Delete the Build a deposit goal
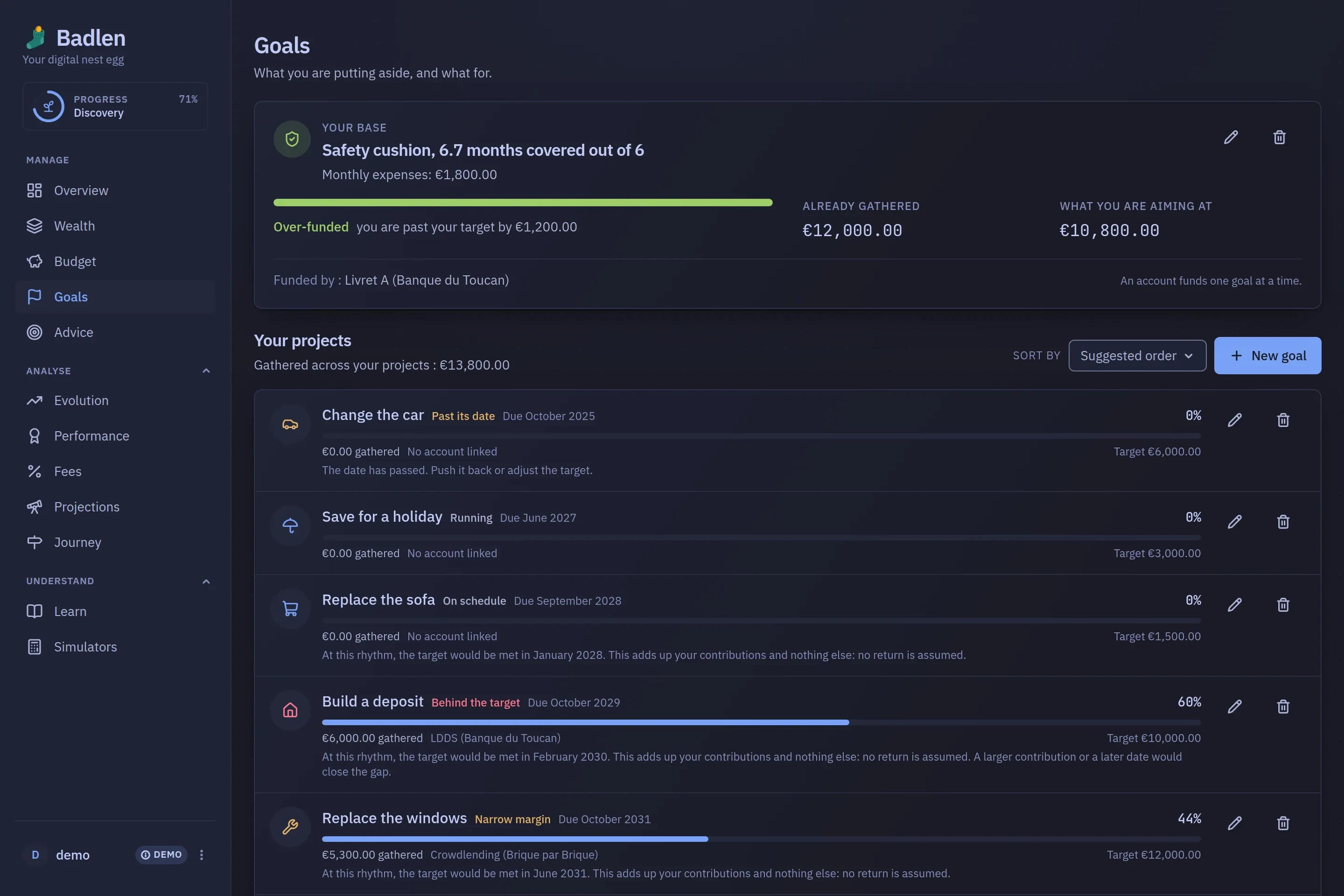This screenshot has height=896, width=1344. pyautogui.click(x=1283, y=706)
